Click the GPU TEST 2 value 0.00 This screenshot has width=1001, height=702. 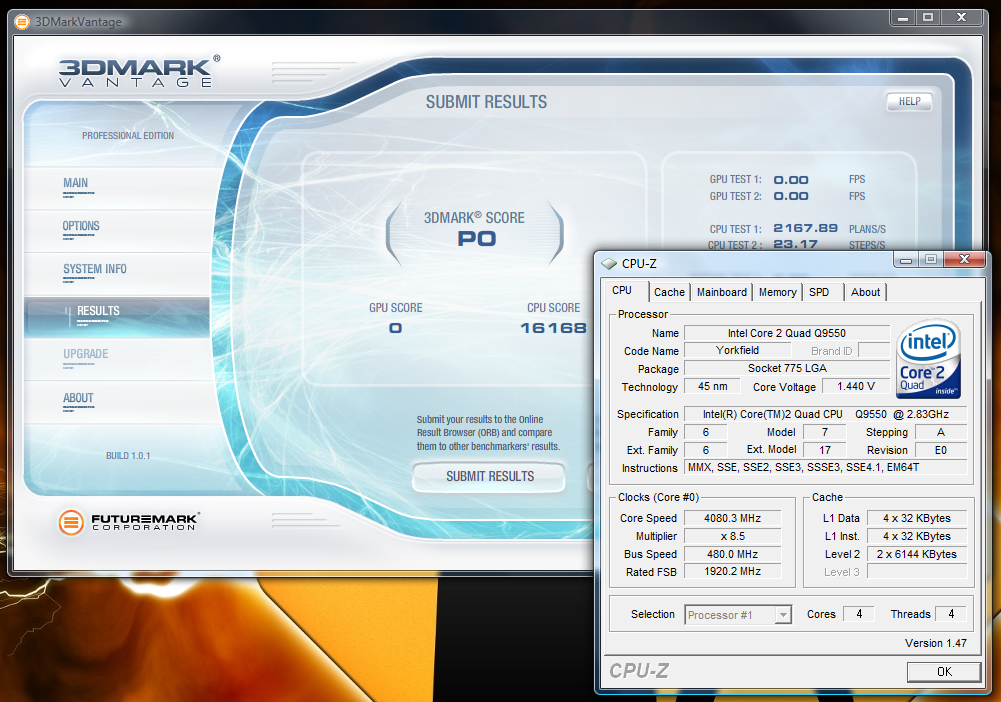pos(791,197)
